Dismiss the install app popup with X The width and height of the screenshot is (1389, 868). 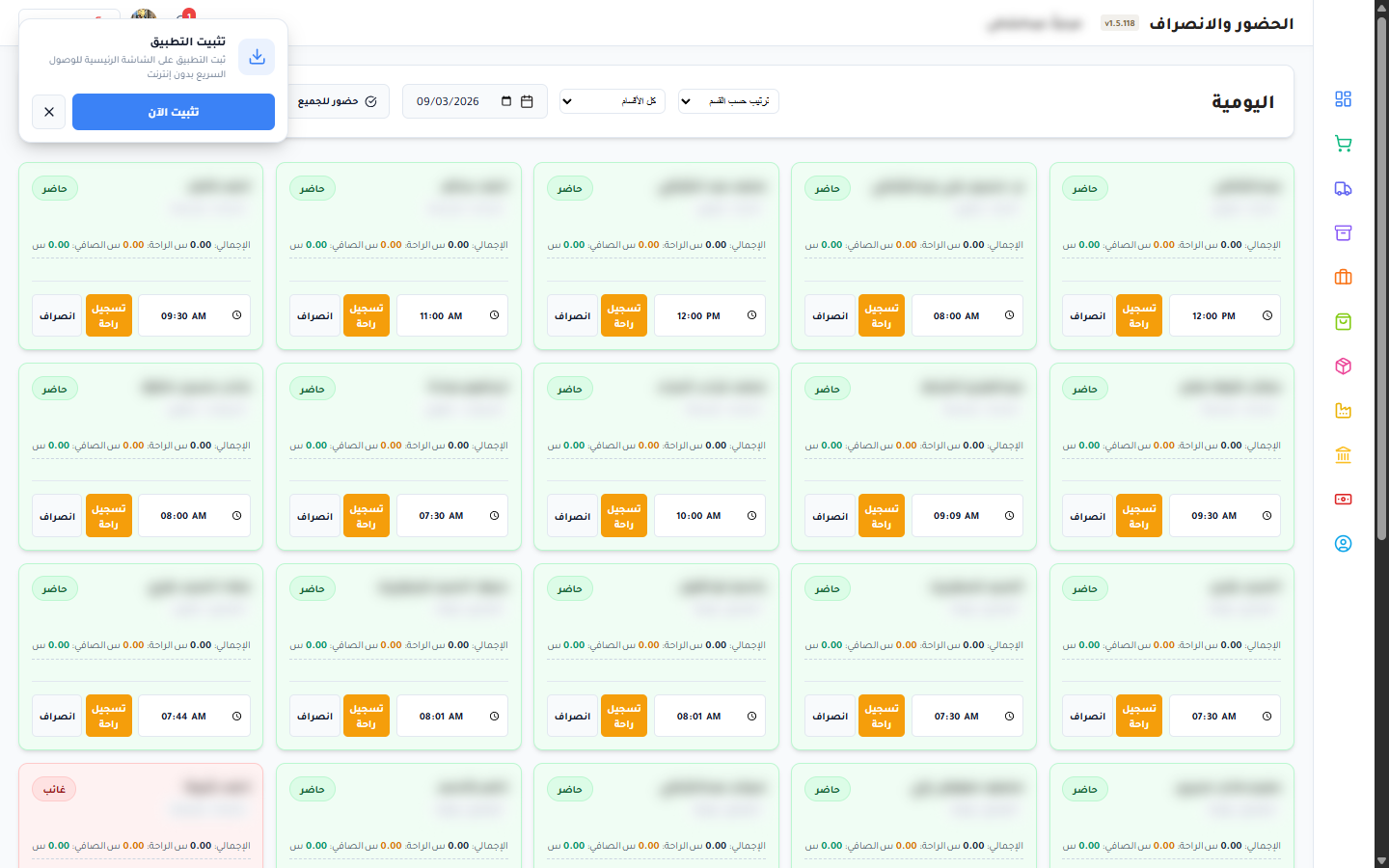coord(49,112)
